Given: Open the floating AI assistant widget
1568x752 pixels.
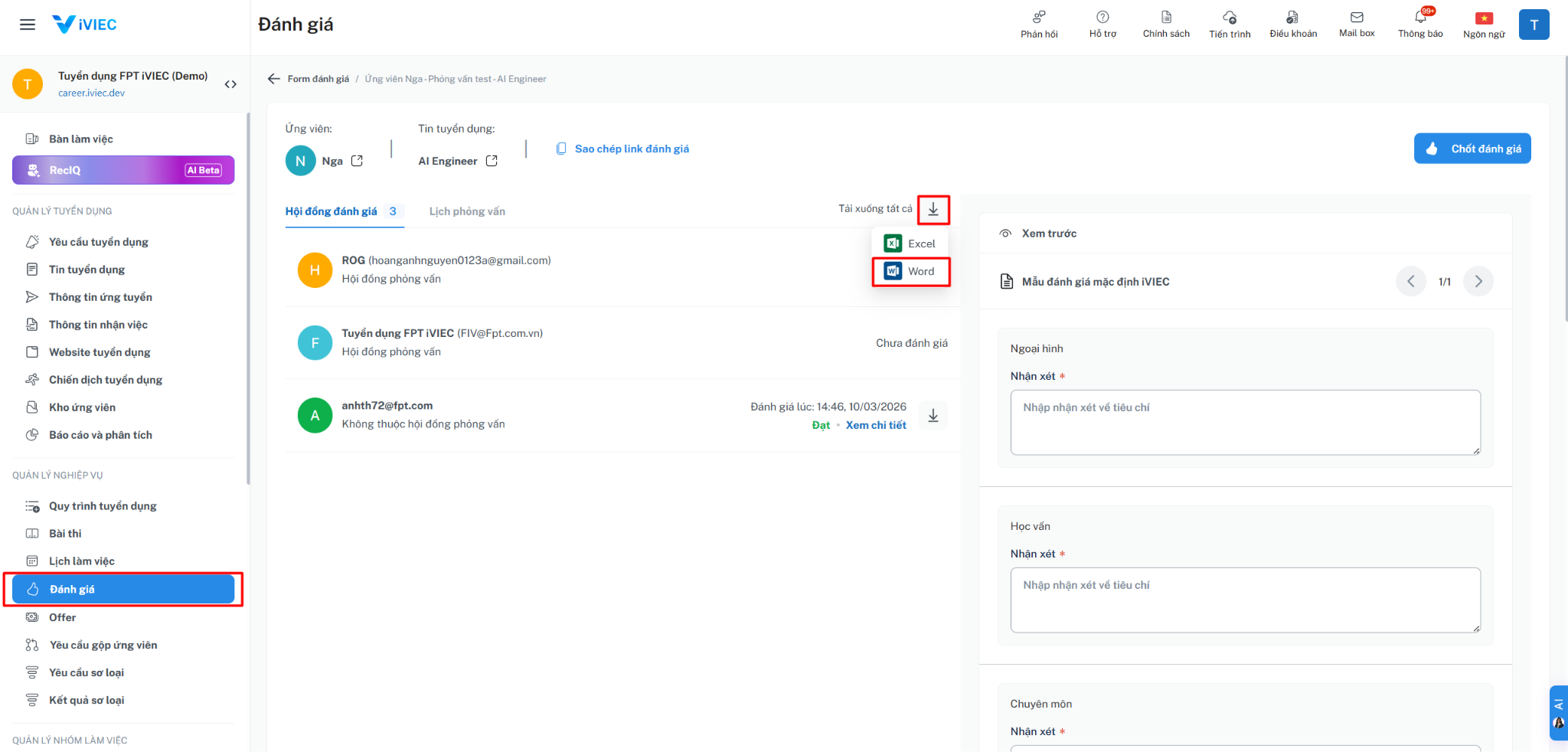Looking at the screenshot, I should click(1558, 713).
